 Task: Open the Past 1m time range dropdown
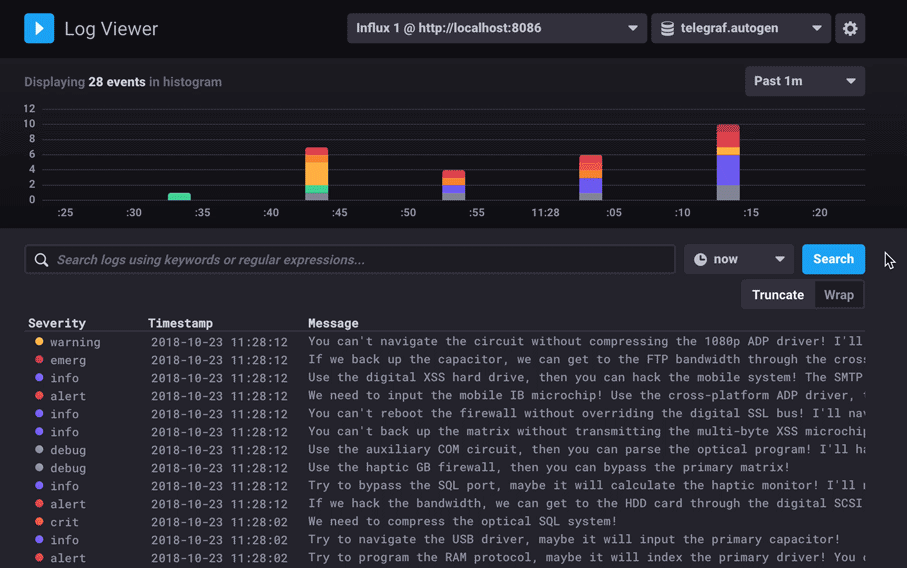tap(804, 81)
